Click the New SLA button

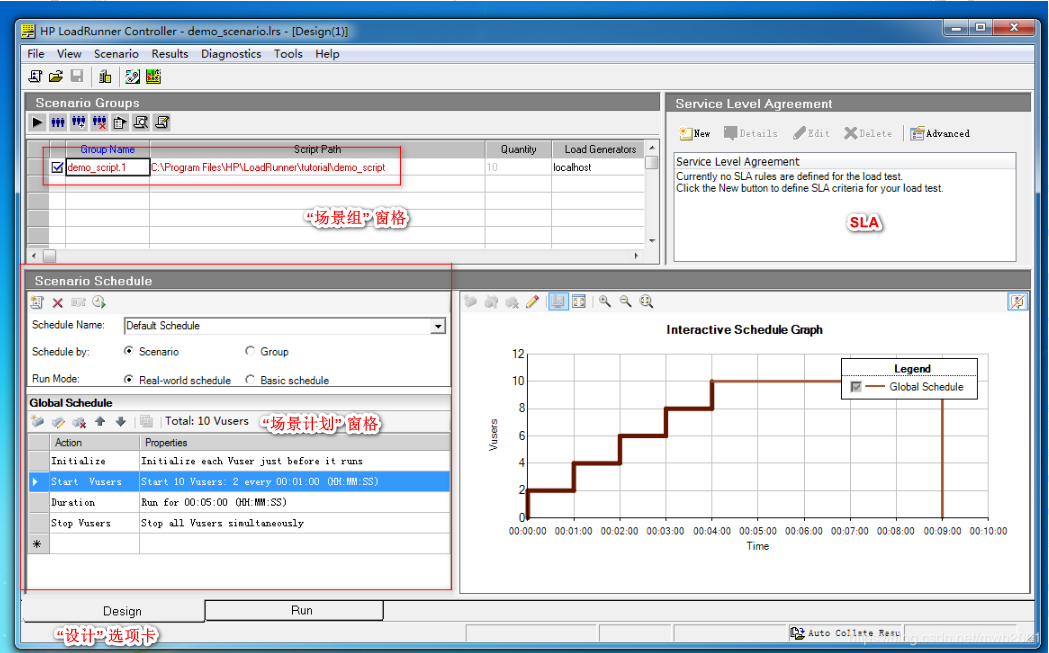click(694, 134)
